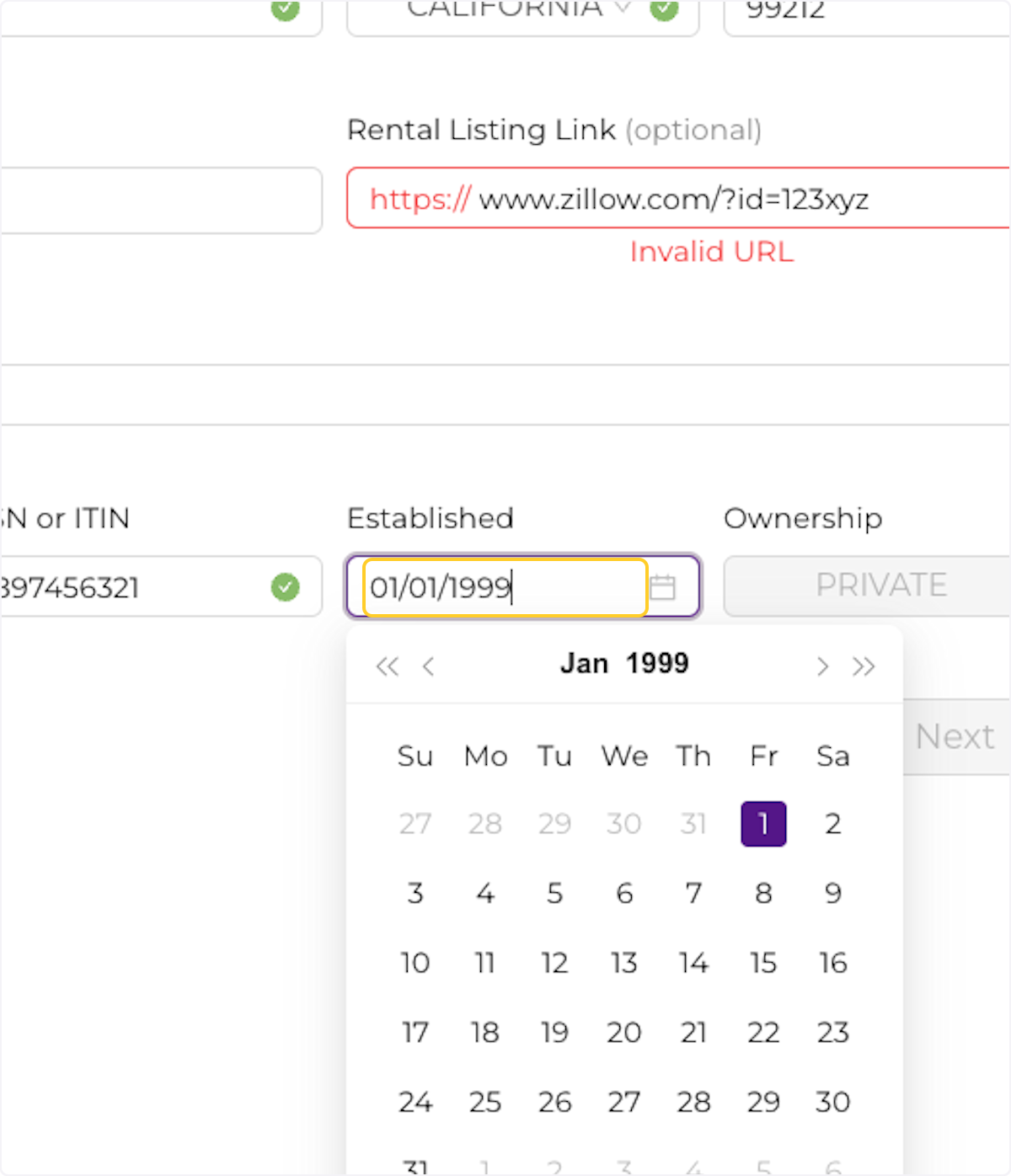Select January 24 in the calendar
Image resolution: width=1011 pixels, height=1176 pixels.
pos(415,1101)
